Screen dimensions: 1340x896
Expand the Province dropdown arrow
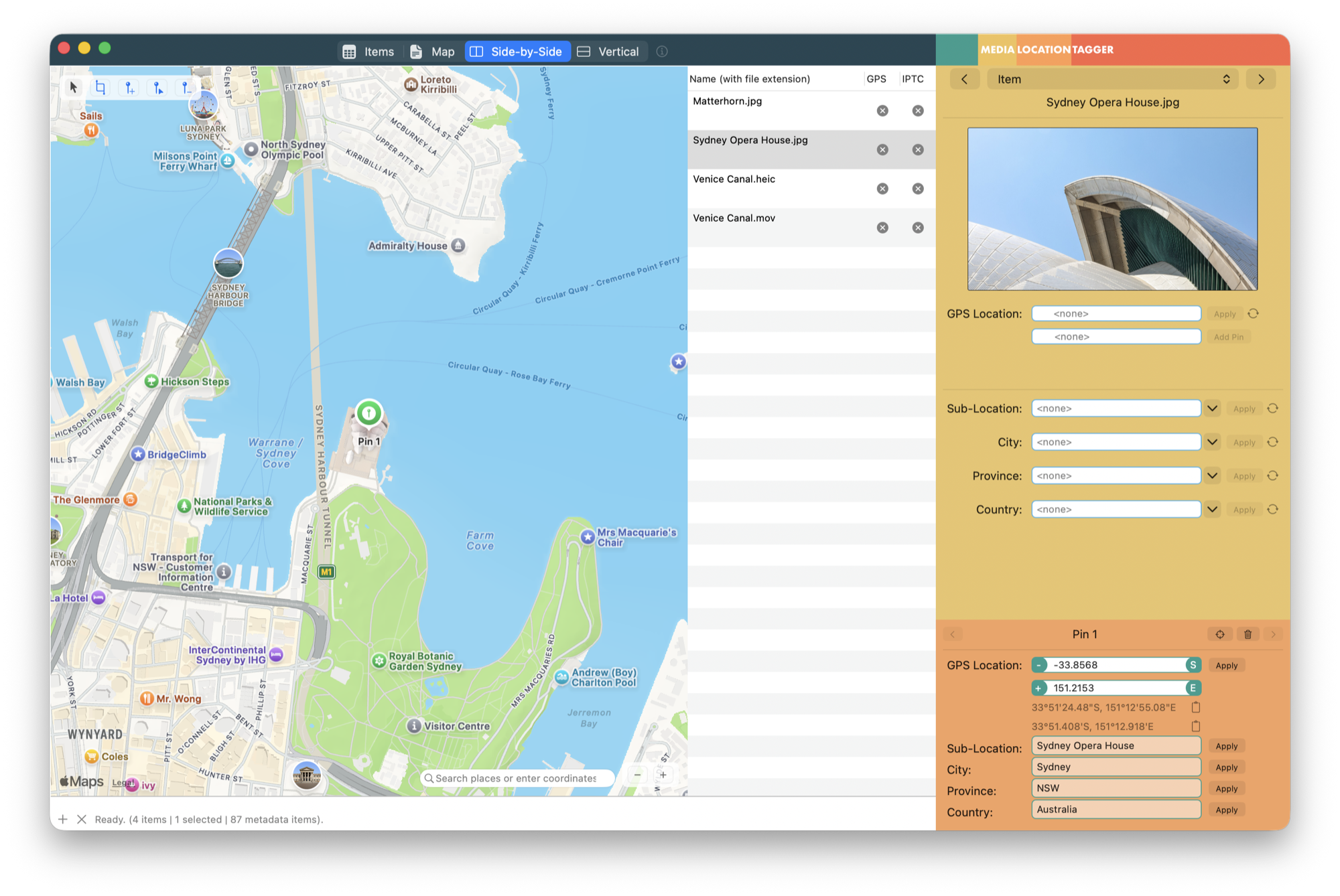(1212, 475)
